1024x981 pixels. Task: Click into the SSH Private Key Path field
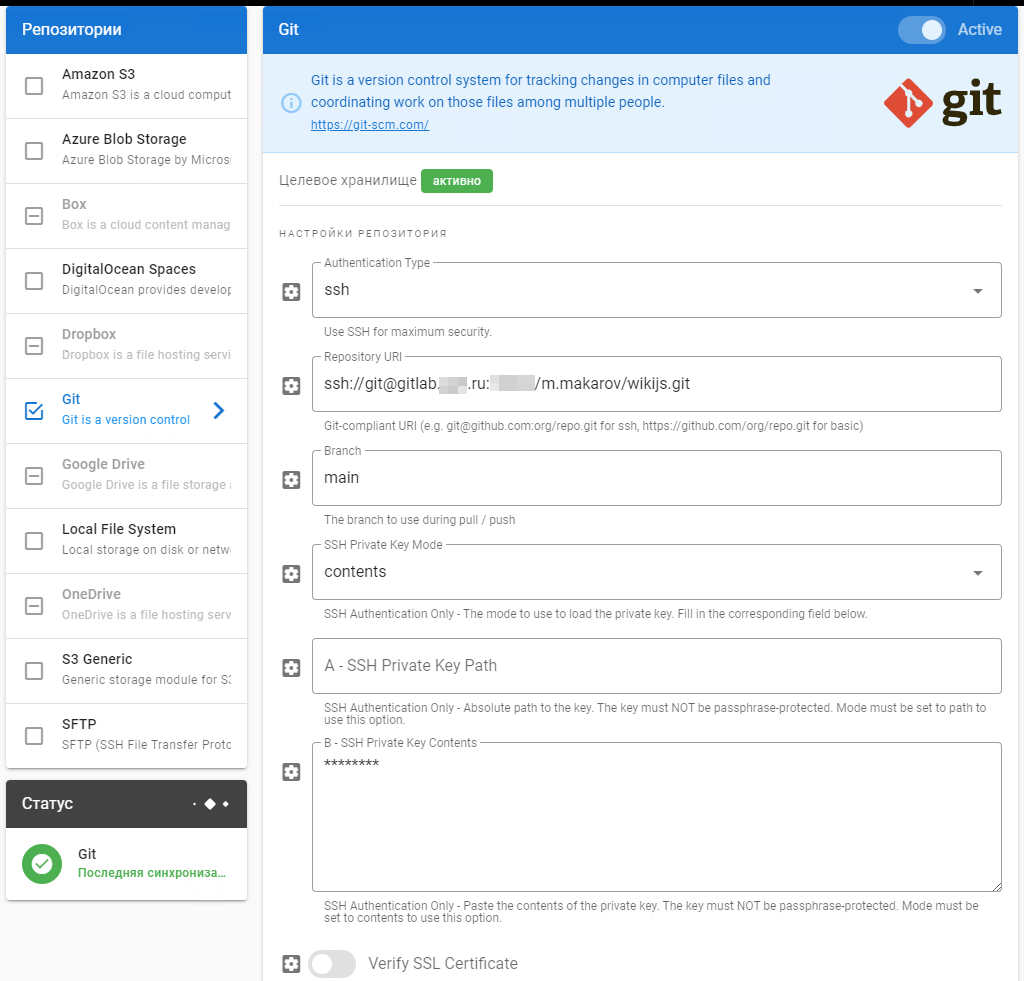(x=656, y=666)
